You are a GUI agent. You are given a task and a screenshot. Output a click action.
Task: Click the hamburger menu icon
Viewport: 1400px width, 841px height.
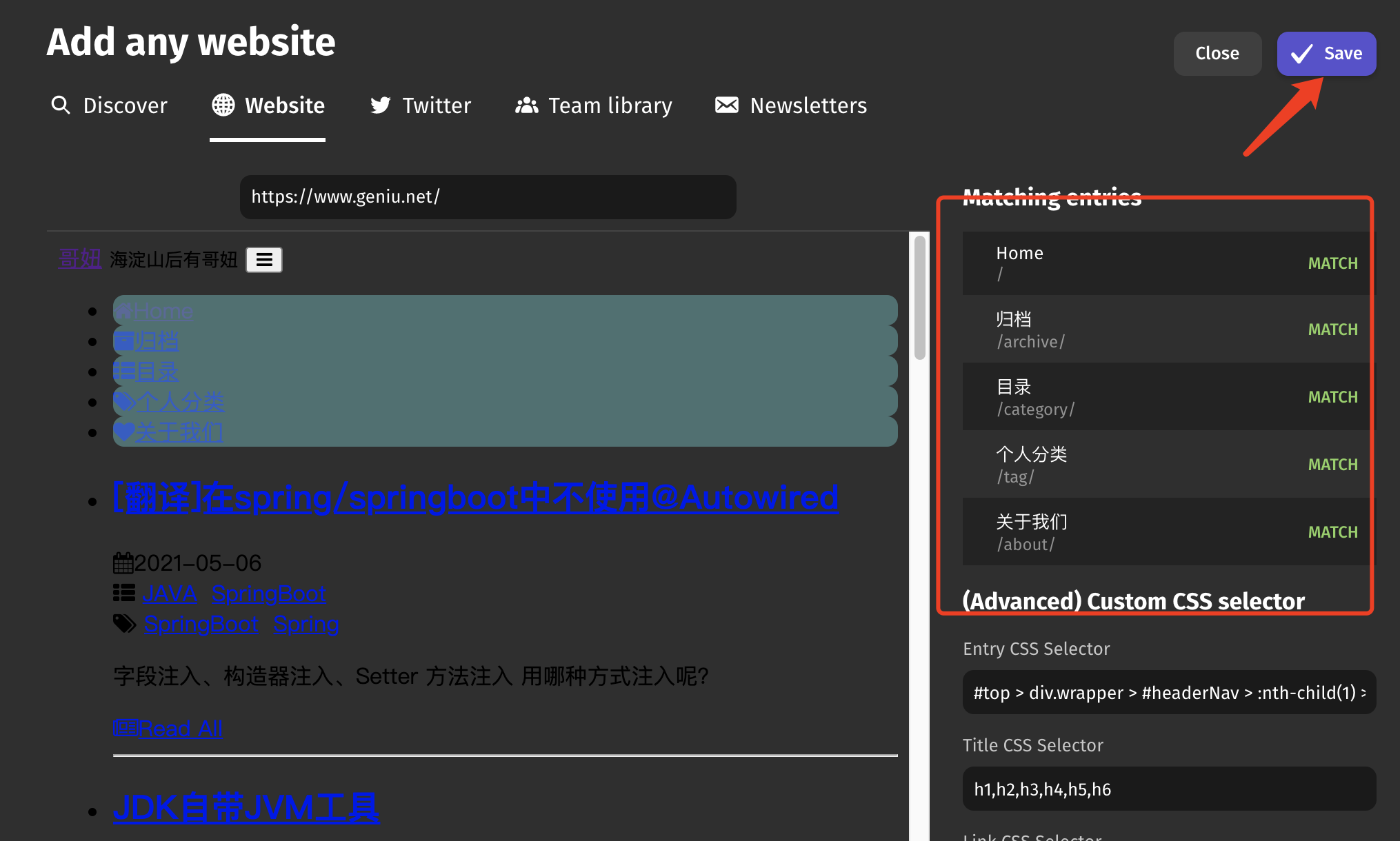point(264,260)
